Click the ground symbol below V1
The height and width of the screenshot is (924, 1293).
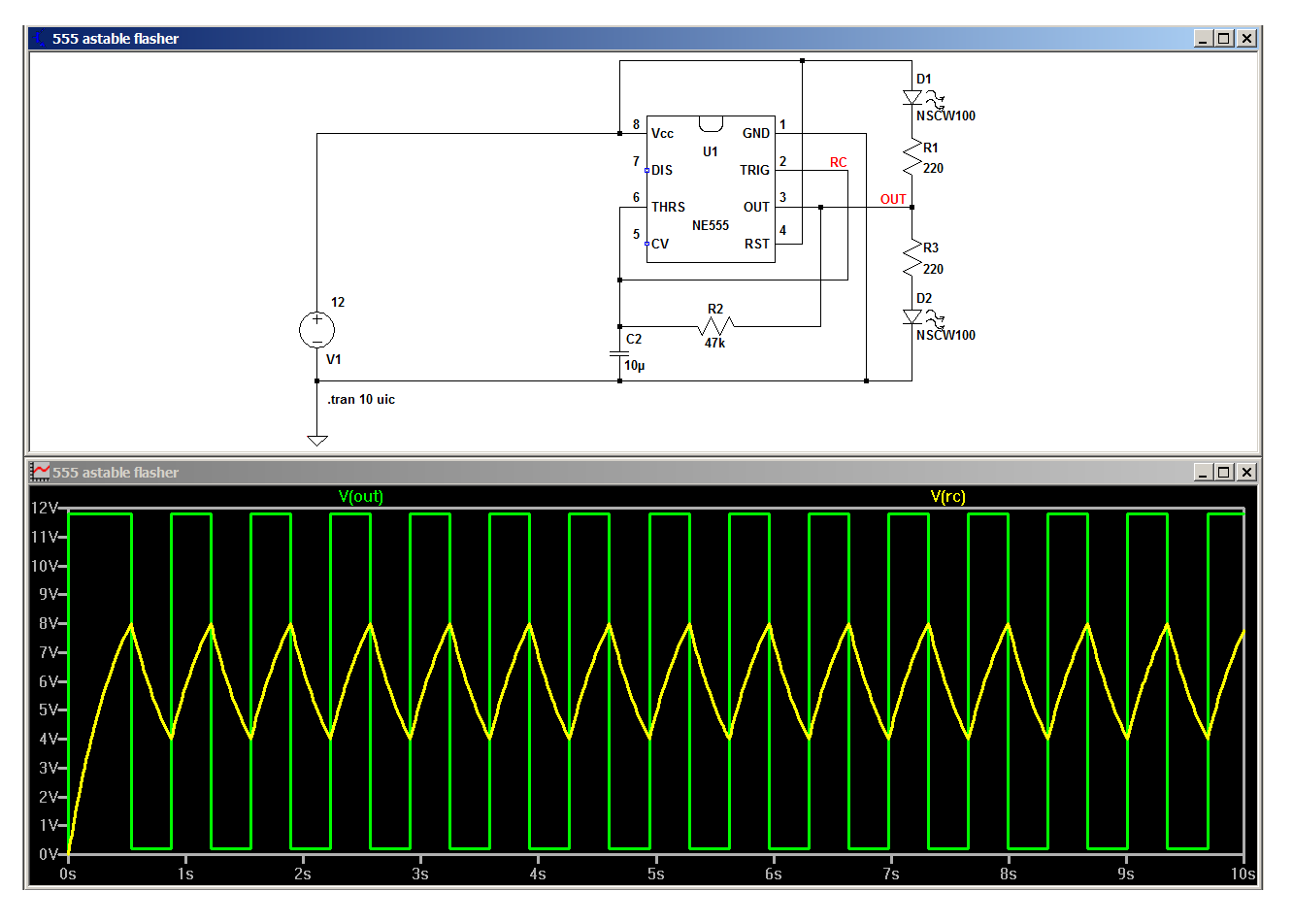pyautogui.click(x=317, y=441)
